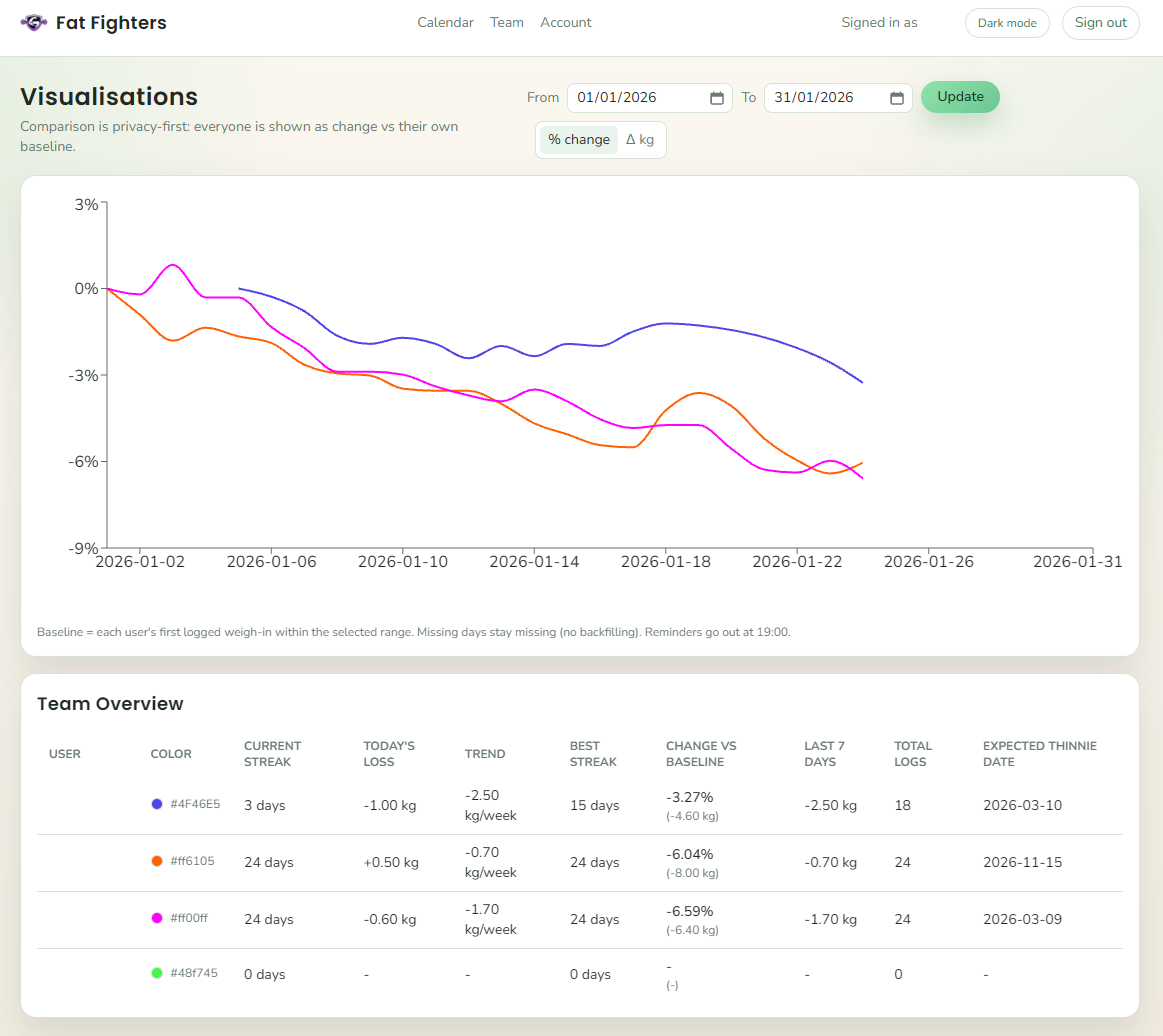Open the Team page
Screen dimensions: 1163x1036
coord(506,22)
